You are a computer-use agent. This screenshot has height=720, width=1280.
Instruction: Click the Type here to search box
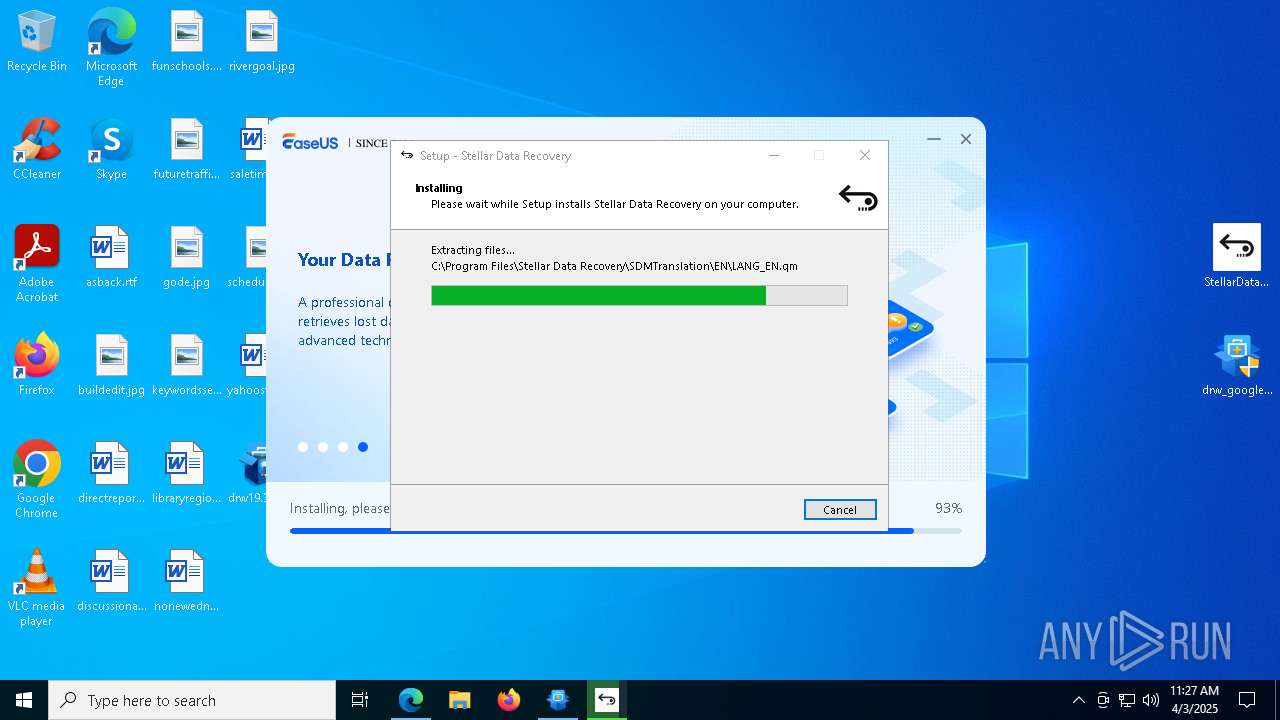click(192, 700)
